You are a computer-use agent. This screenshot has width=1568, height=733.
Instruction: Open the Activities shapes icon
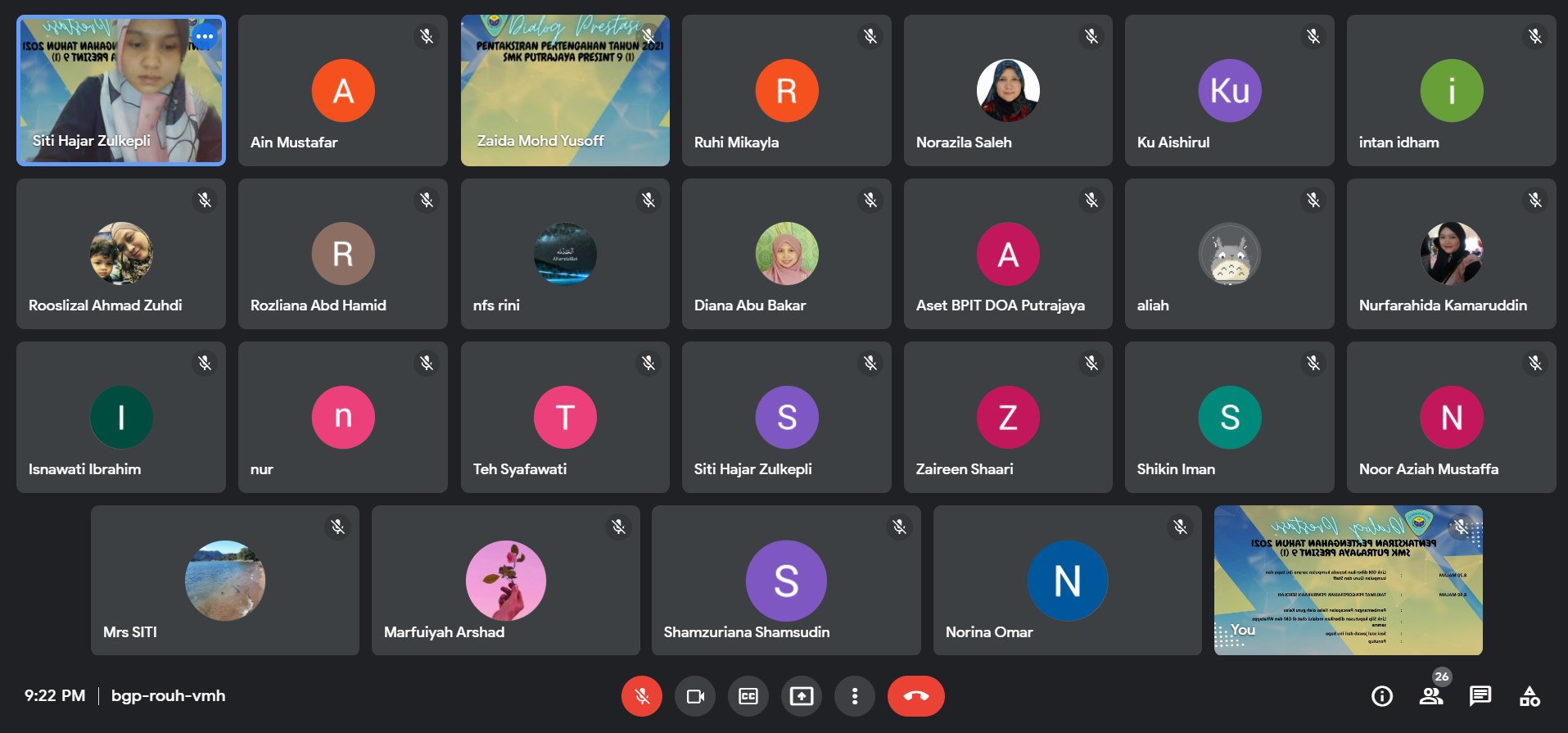pyautogui.click(x=1530, y=696)
